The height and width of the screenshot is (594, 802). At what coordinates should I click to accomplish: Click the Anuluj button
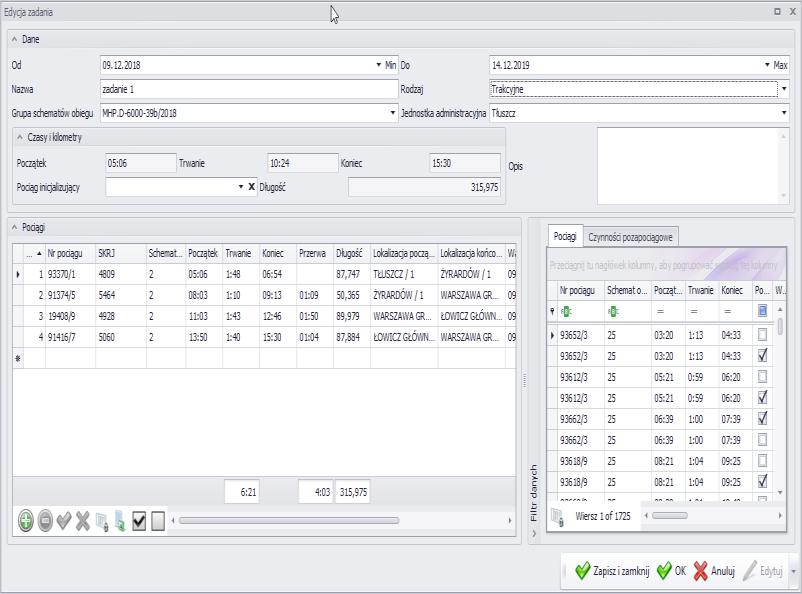(x=714, y=571)
